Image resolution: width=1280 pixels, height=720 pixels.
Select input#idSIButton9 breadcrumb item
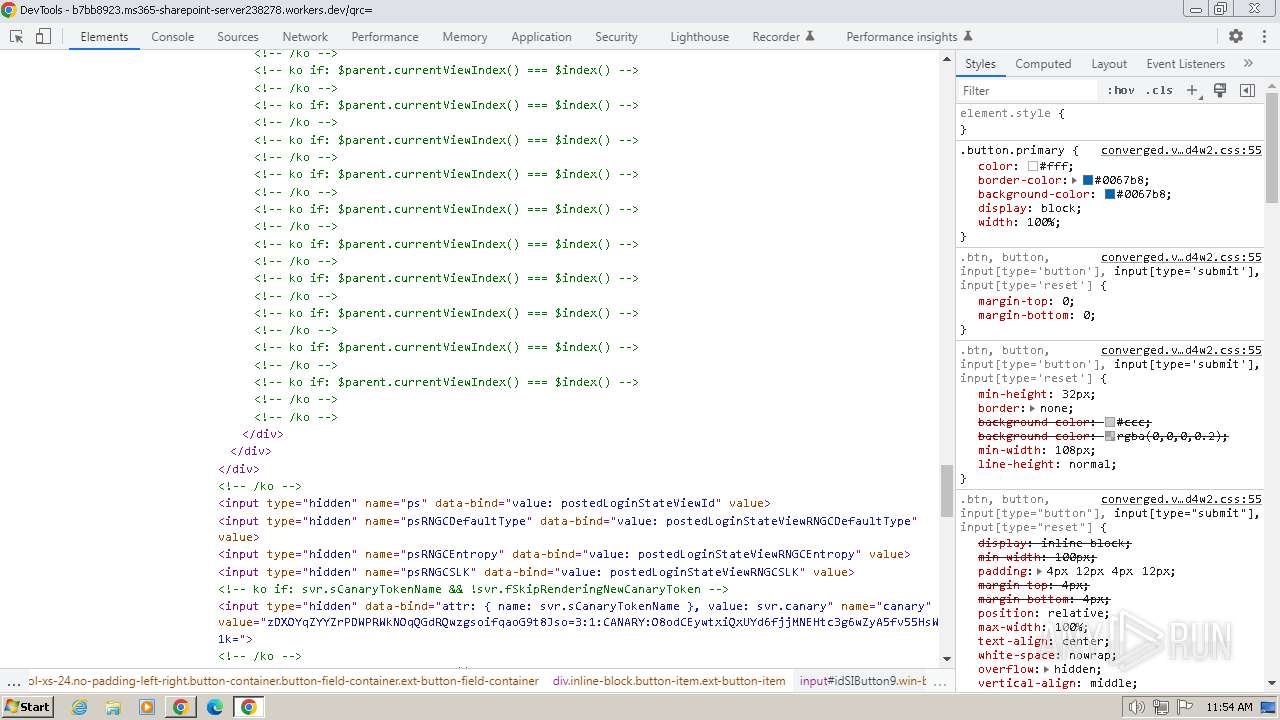click(x=863, y=681)
